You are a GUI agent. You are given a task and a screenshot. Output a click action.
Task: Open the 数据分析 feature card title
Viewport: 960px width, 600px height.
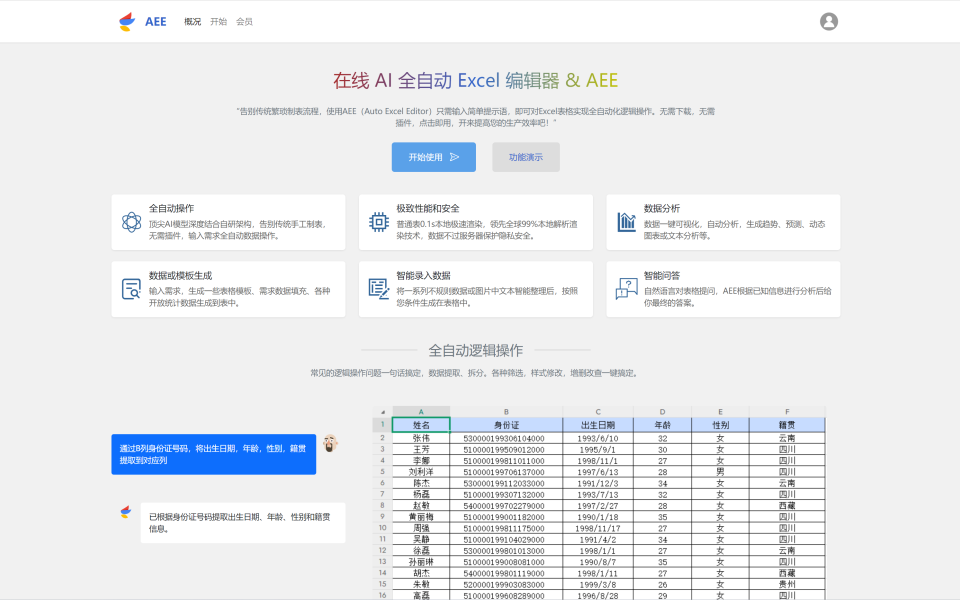[662, 208]
